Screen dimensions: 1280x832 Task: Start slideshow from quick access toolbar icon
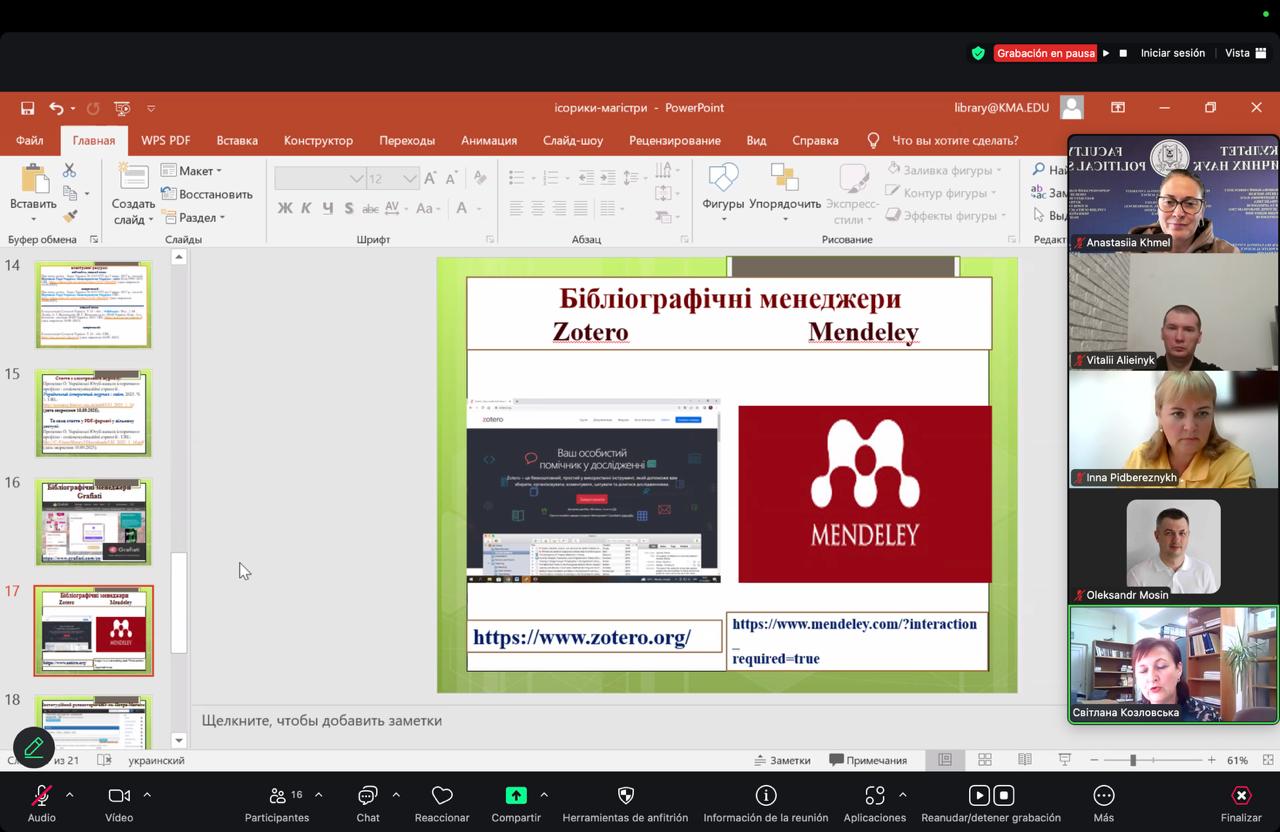(x=122, y=108)
